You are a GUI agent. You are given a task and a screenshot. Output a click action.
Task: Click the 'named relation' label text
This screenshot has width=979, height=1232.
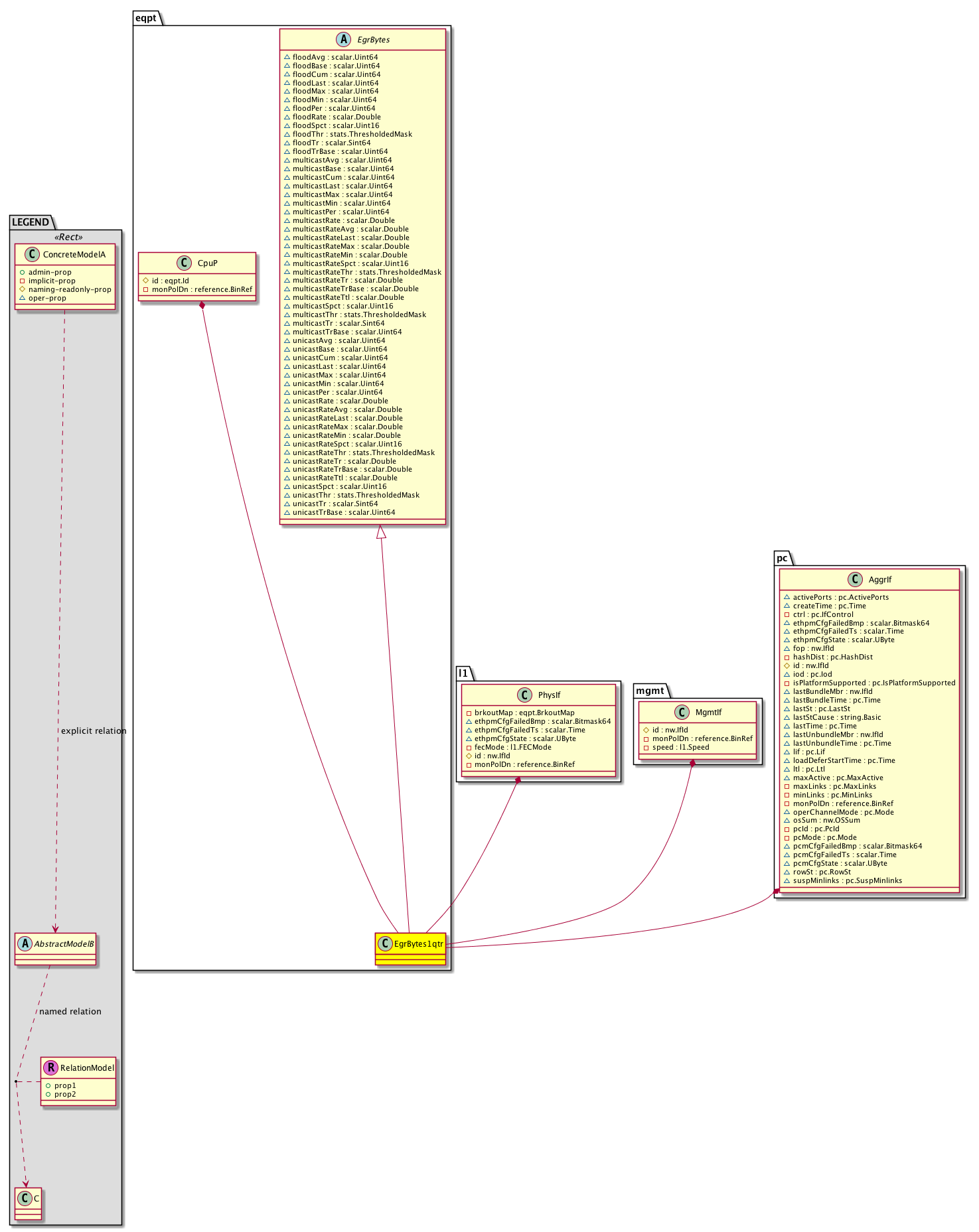[70, 1012]
